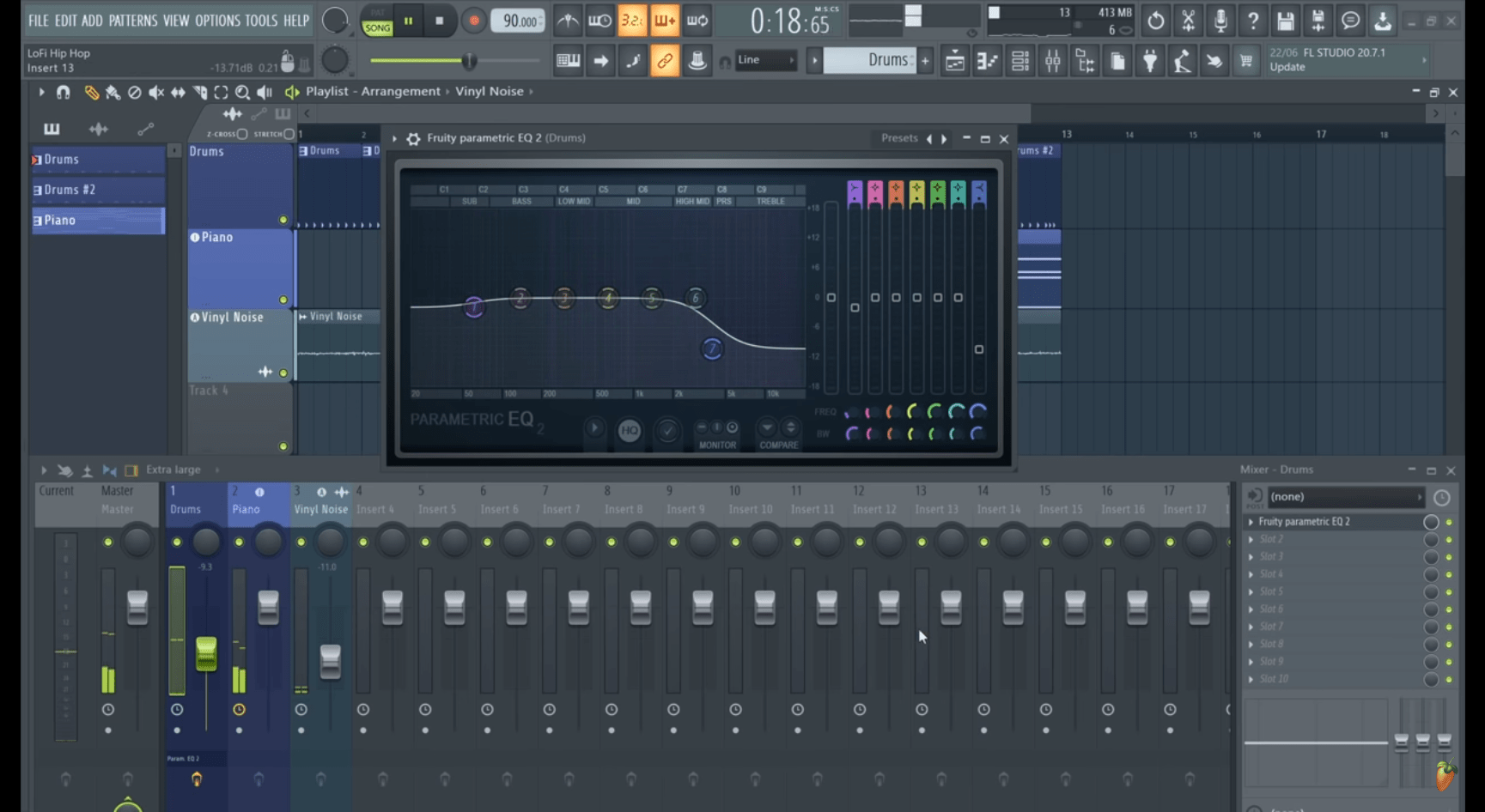Open the Browser view icon
The height and width of the screenshot is (812, 1485).
[1085, 61]
